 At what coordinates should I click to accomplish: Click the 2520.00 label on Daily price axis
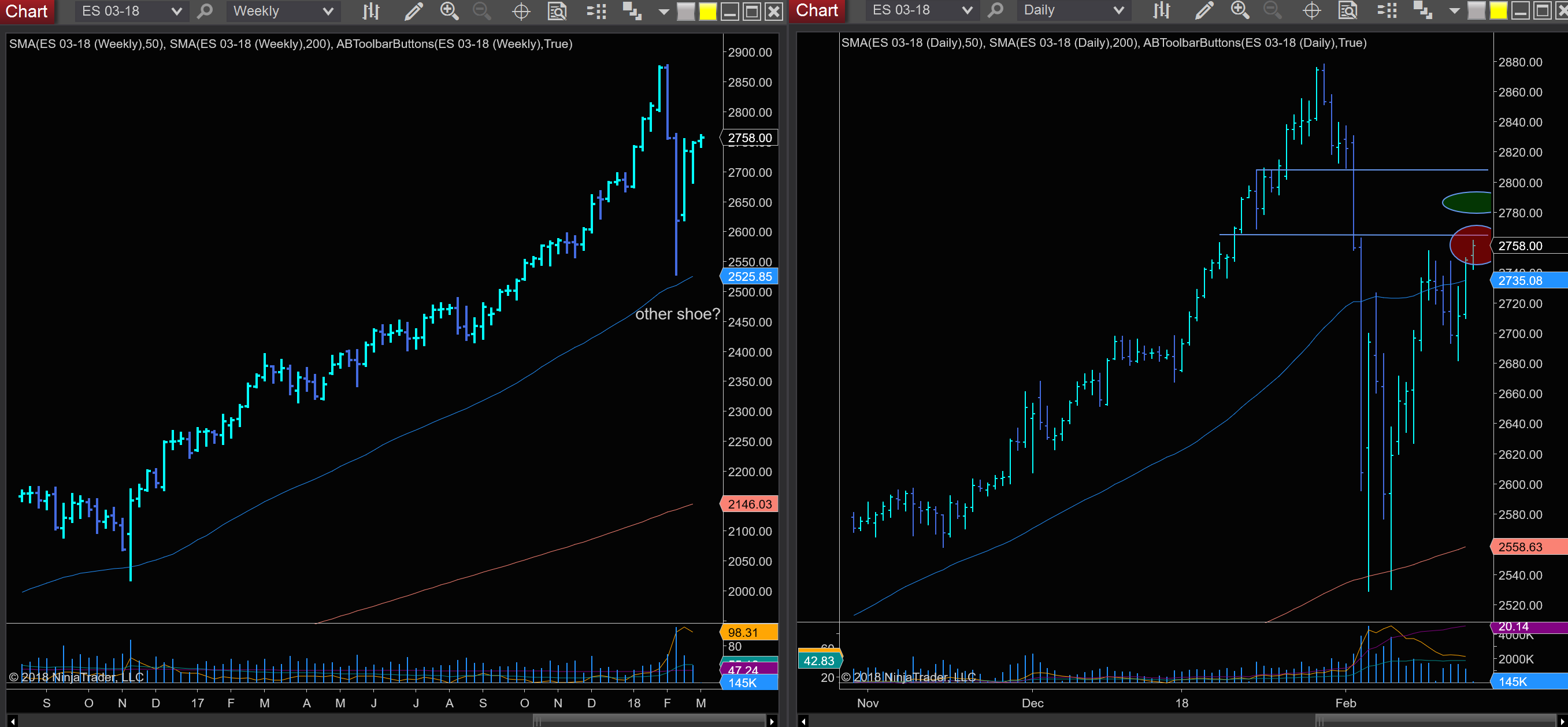pyautogui.click(x=1520, y=605)
